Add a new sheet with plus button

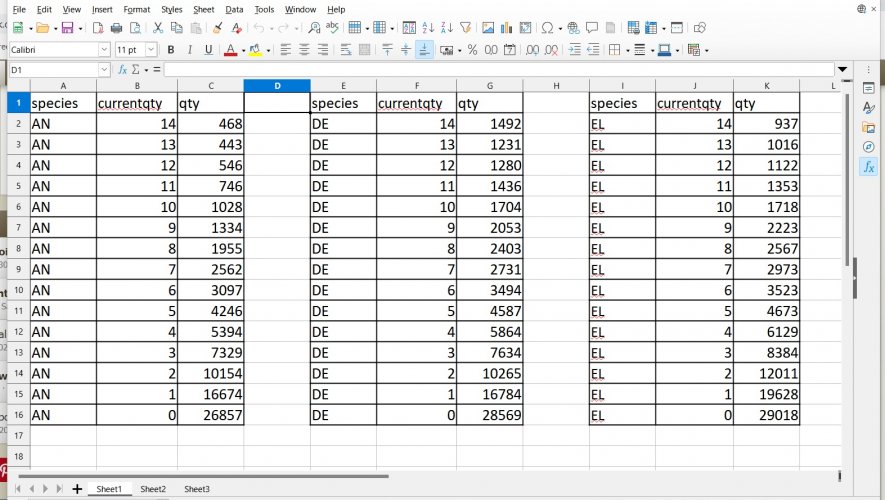coord(77,489)
